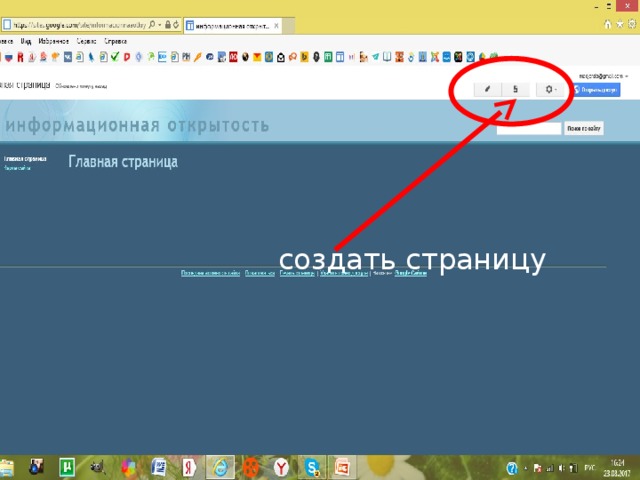Click the red D bookmark icon
The height and width of the screenshot is (480, 640).
click(127, 57)
